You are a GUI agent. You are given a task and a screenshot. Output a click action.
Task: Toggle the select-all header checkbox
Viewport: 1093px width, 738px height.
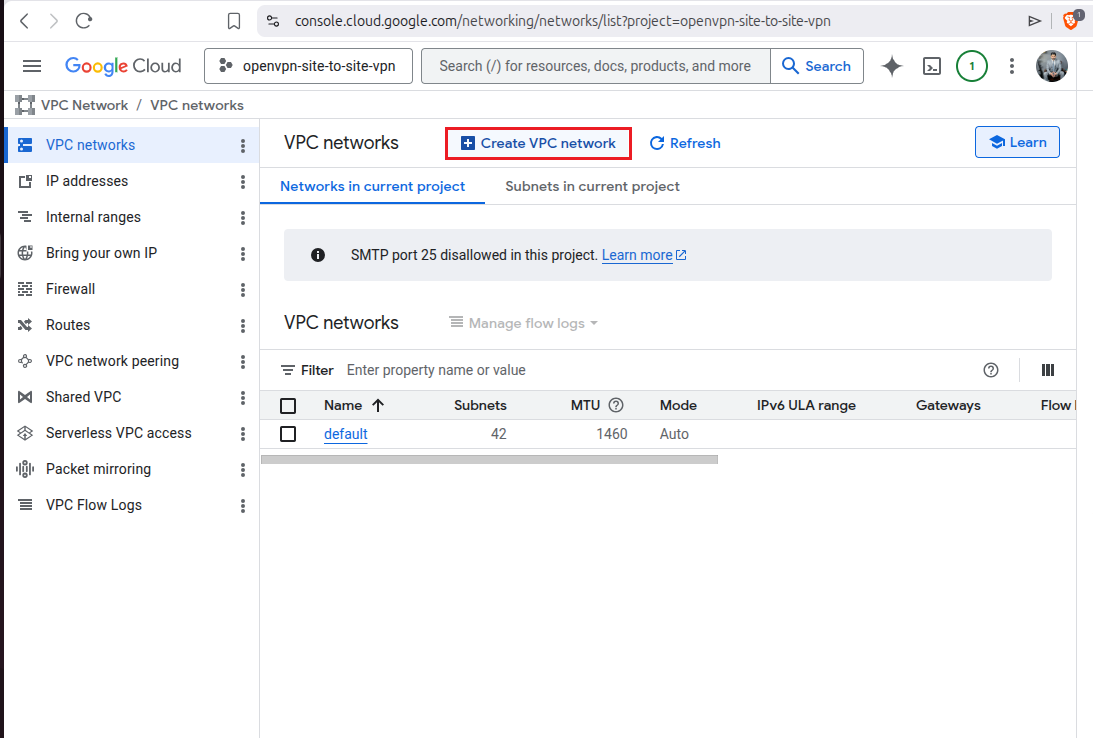288,406
